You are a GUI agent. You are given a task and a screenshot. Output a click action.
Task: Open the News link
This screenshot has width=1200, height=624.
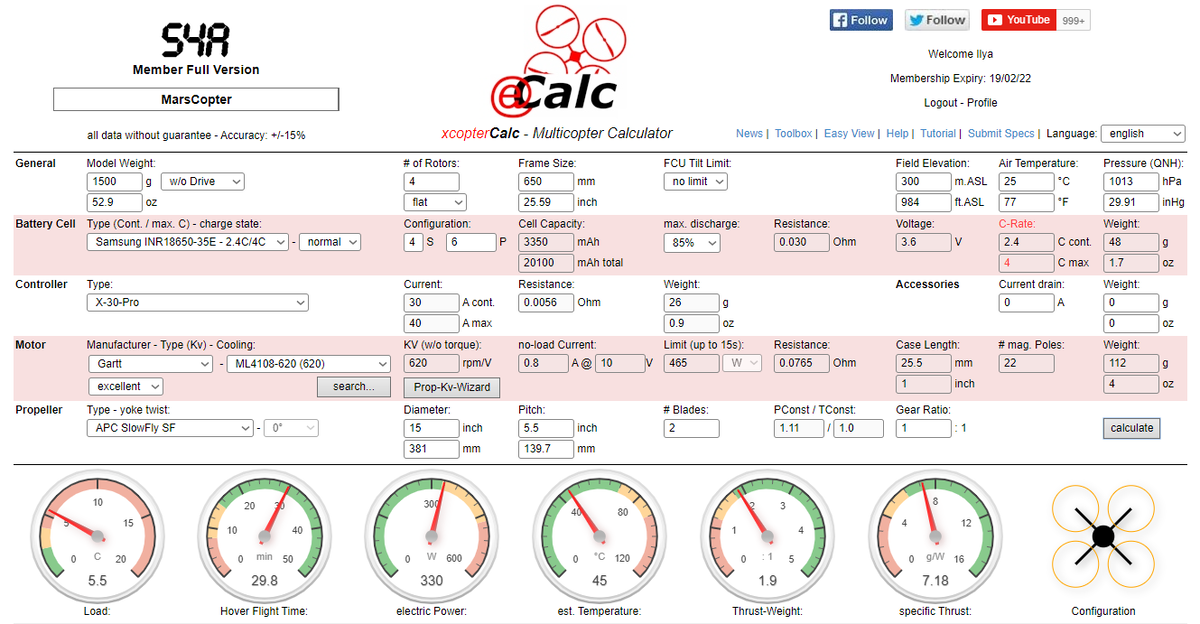coord(749,134)
